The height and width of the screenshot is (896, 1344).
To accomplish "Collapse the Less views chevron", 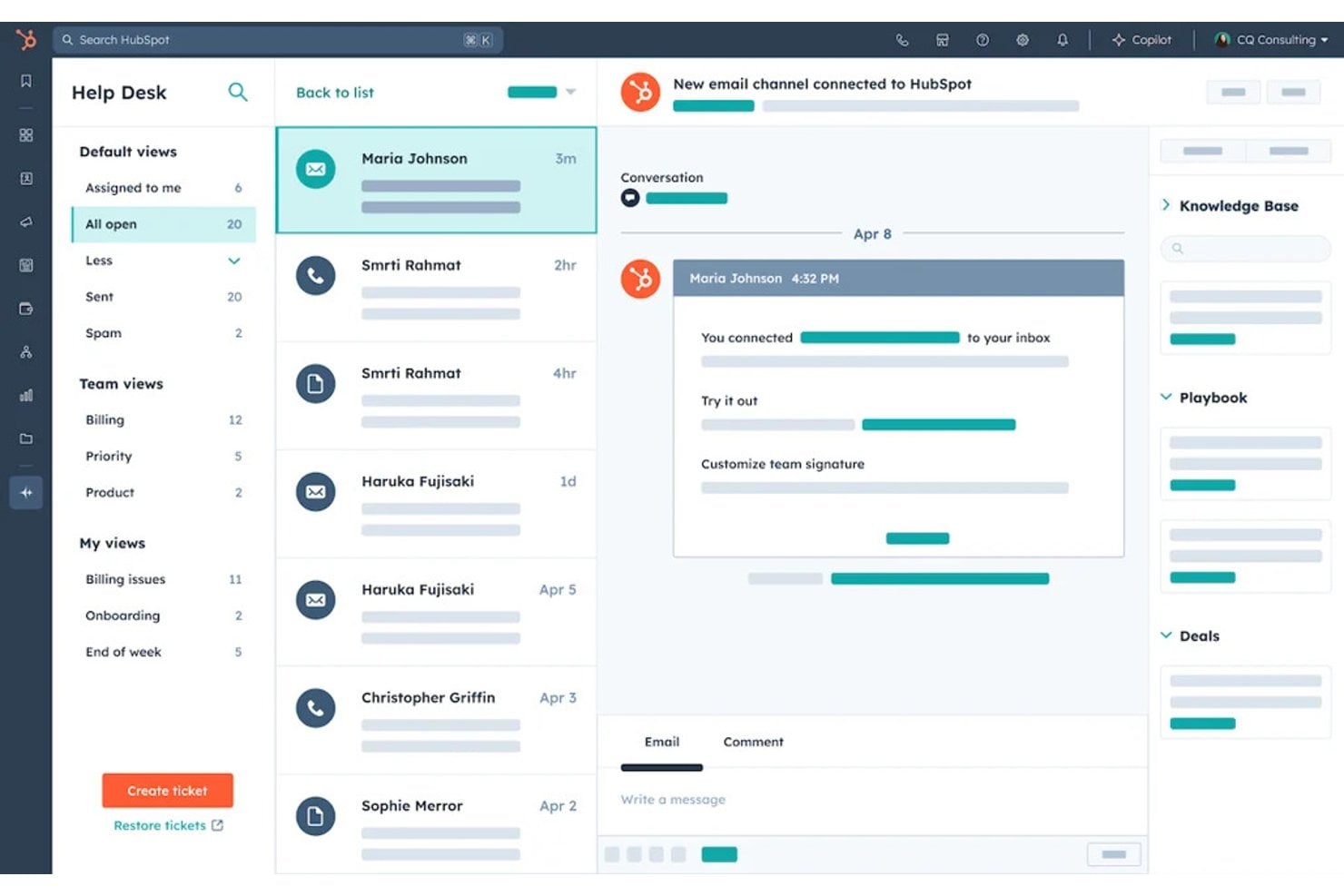I will point(233,261).
